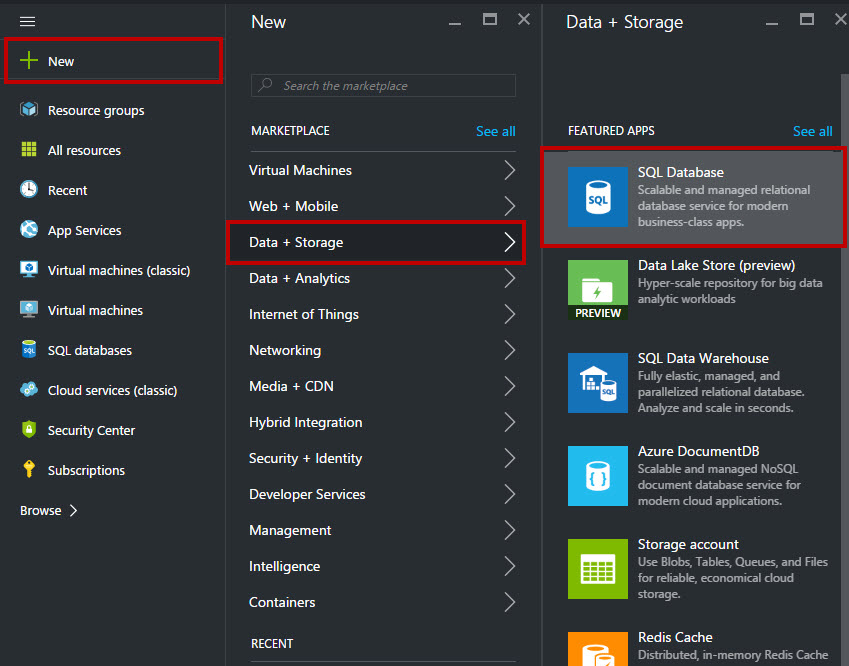Expand Web + Mobile category chevron
This screenshot has height=666, width=849.
pos(510,206)
